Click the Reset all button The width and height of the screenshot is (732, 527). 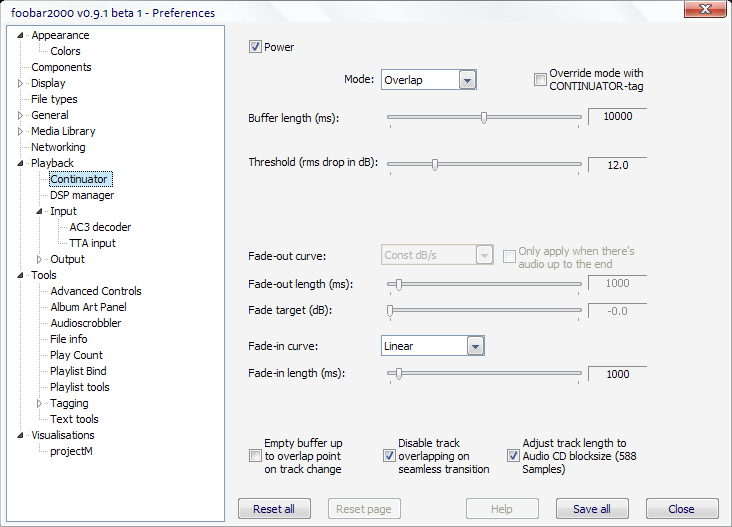pos(274,509)
